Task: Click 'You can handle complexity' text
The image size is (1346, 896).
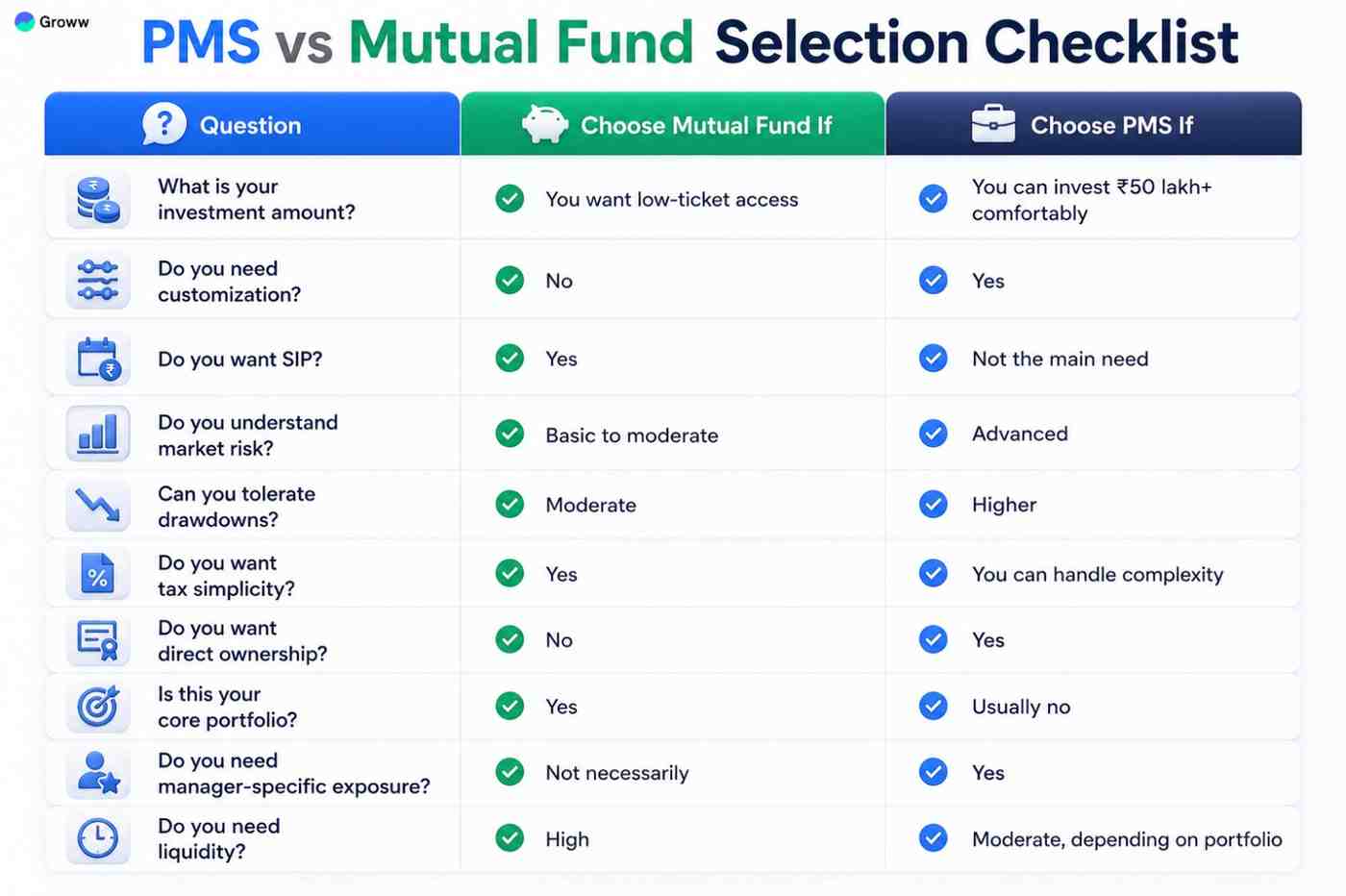Action: pos(1097,574)
